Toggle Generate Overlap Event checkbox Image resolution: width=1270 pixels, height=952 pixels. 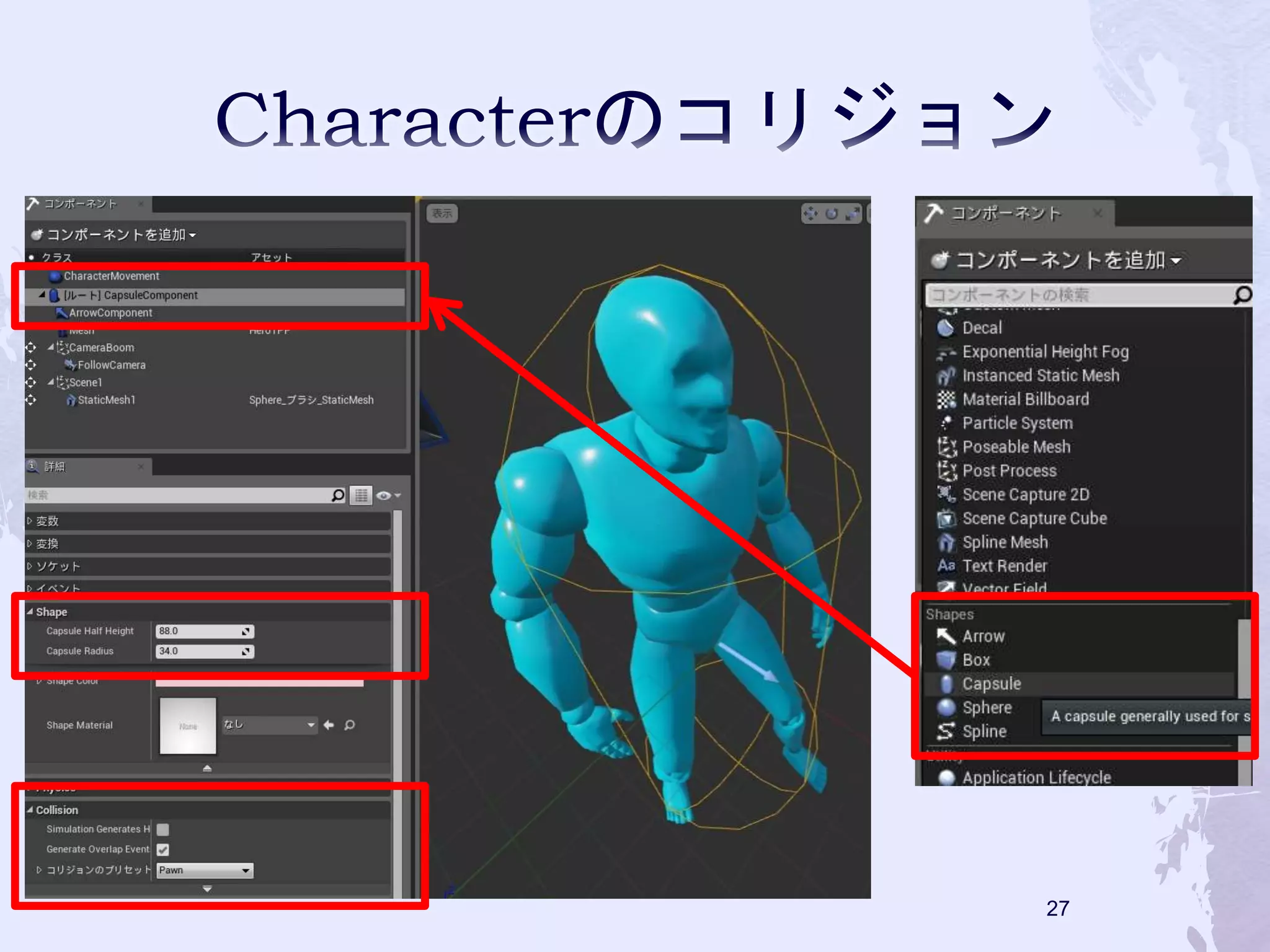[x=163, y=850]
